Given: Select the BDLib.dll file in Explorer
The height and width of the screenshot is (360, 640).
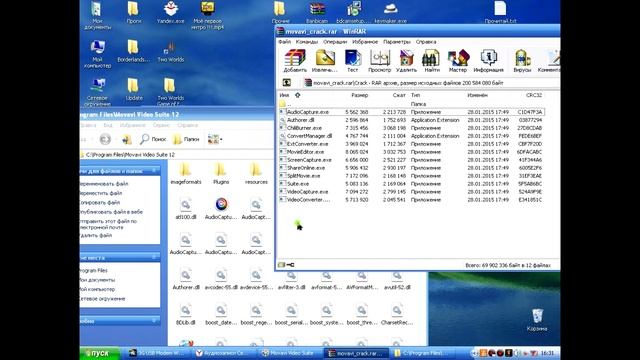Looking at the screenshot, I should point(186,313).
